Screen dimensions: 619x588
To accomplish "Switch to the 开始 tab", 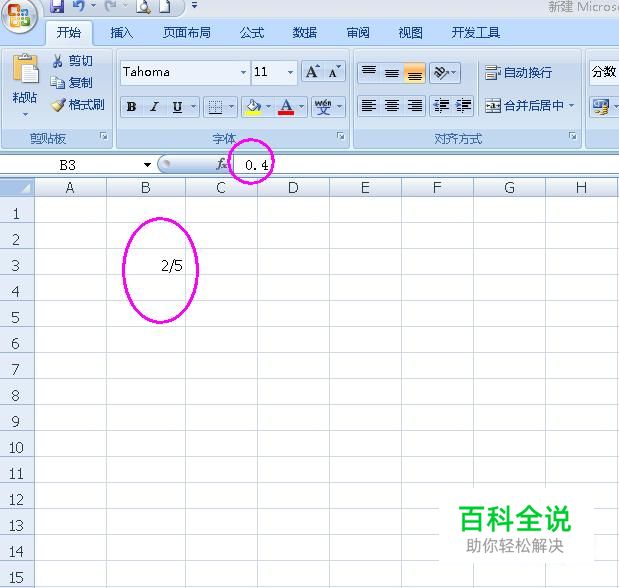I will (69, 32).
